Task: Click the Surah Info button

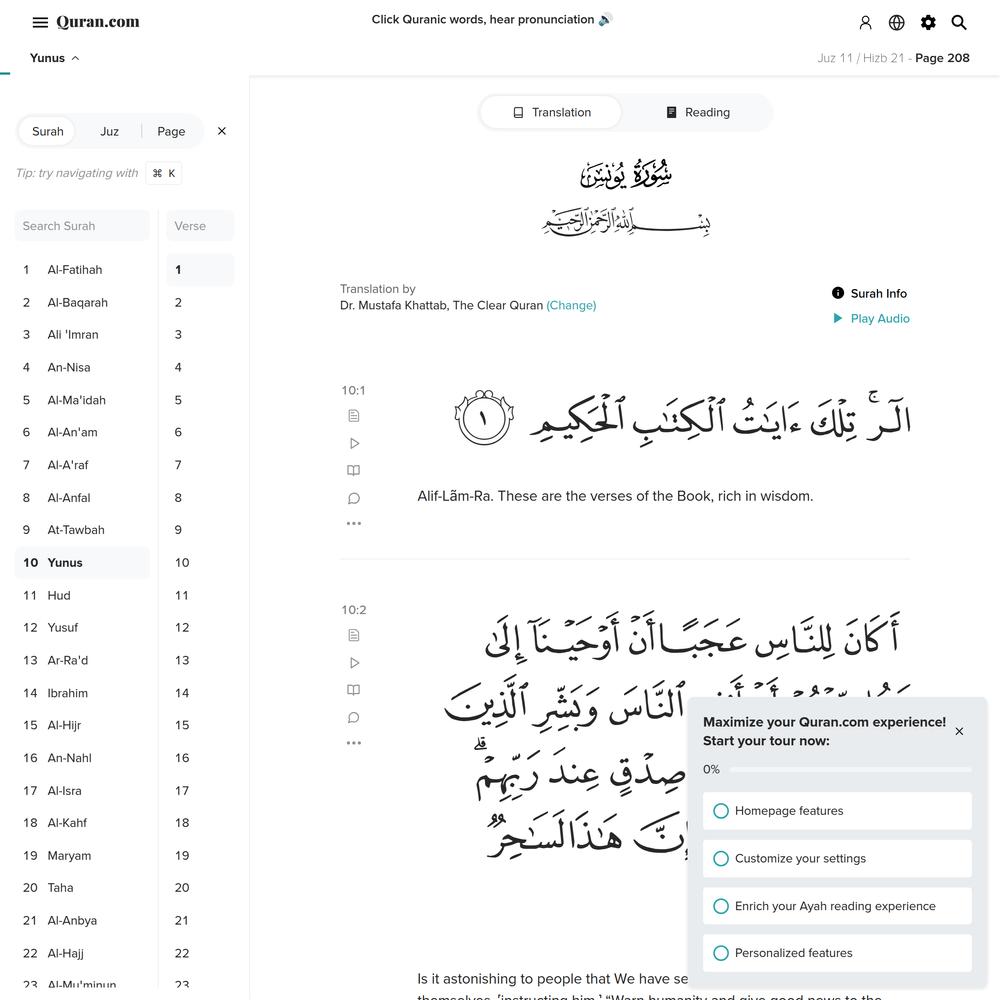Action: coord(869,293)
